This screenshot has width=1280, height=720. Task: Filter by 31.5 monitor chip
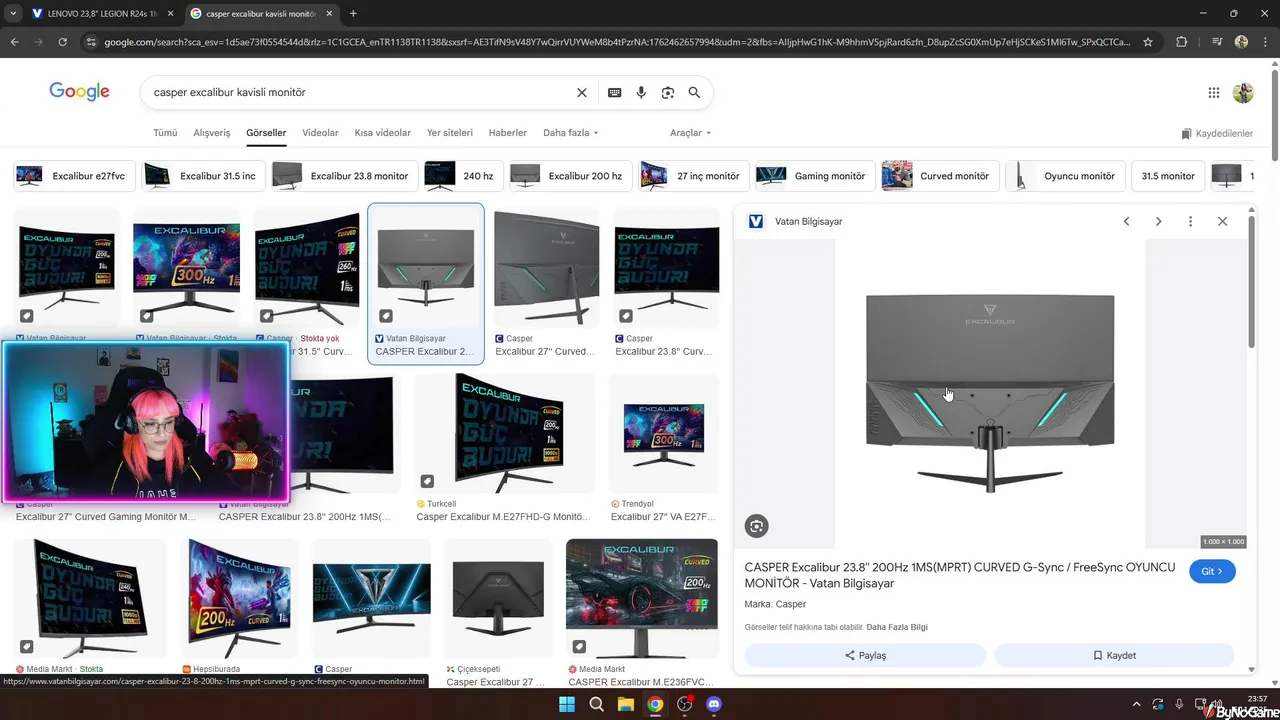pos(1168,176)
